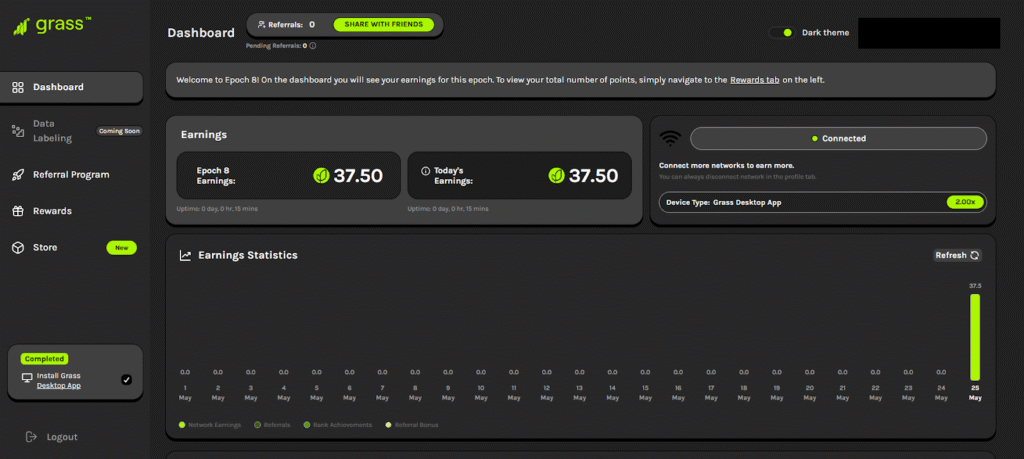Screen dimensions: 1024x459
Task: Click the Coming Soon badge
Action: [x=119, y=131]
